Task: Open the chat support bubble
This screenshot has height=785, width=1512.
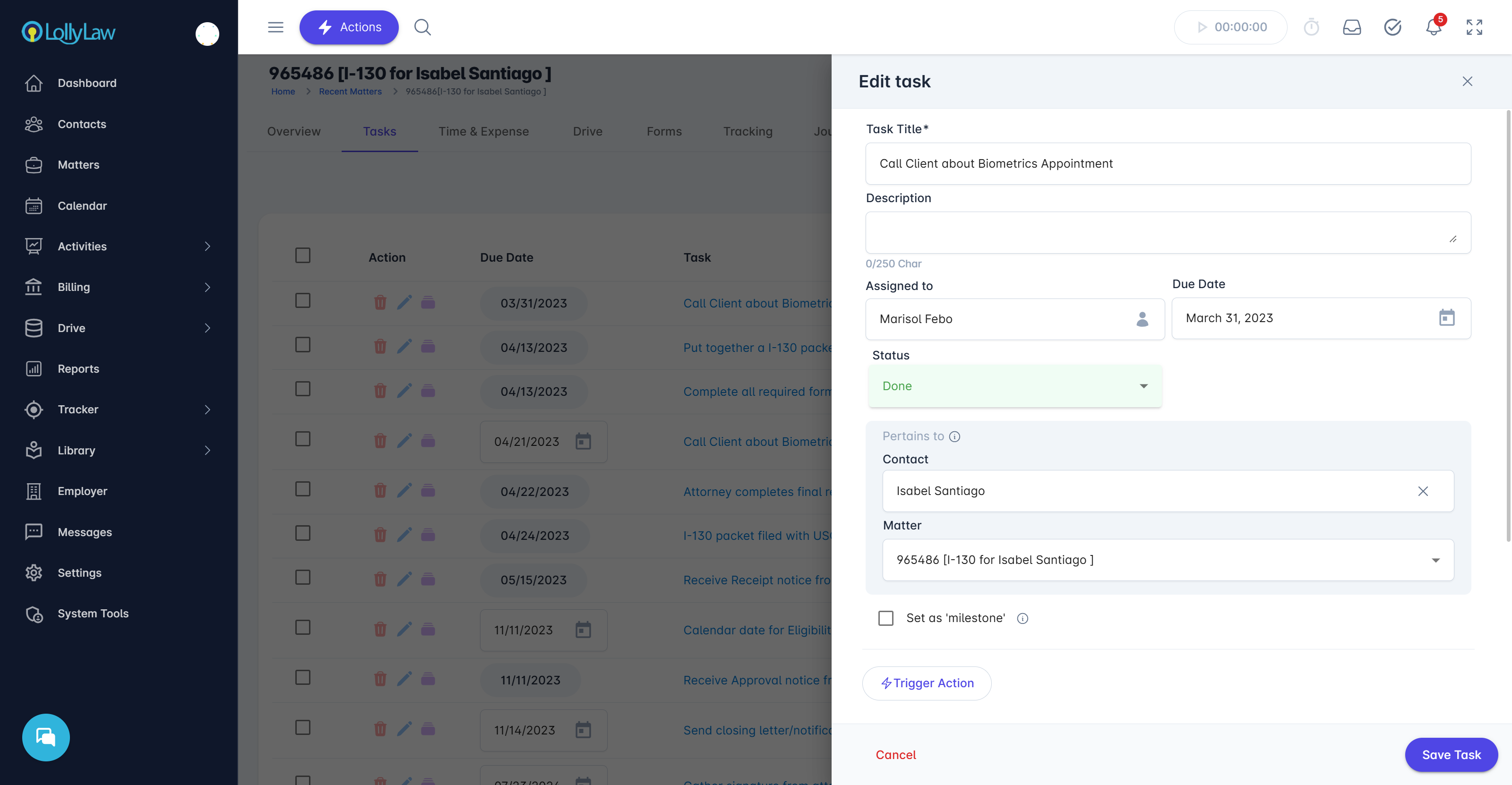Action: pyautogui.click(x=46, y=737)
